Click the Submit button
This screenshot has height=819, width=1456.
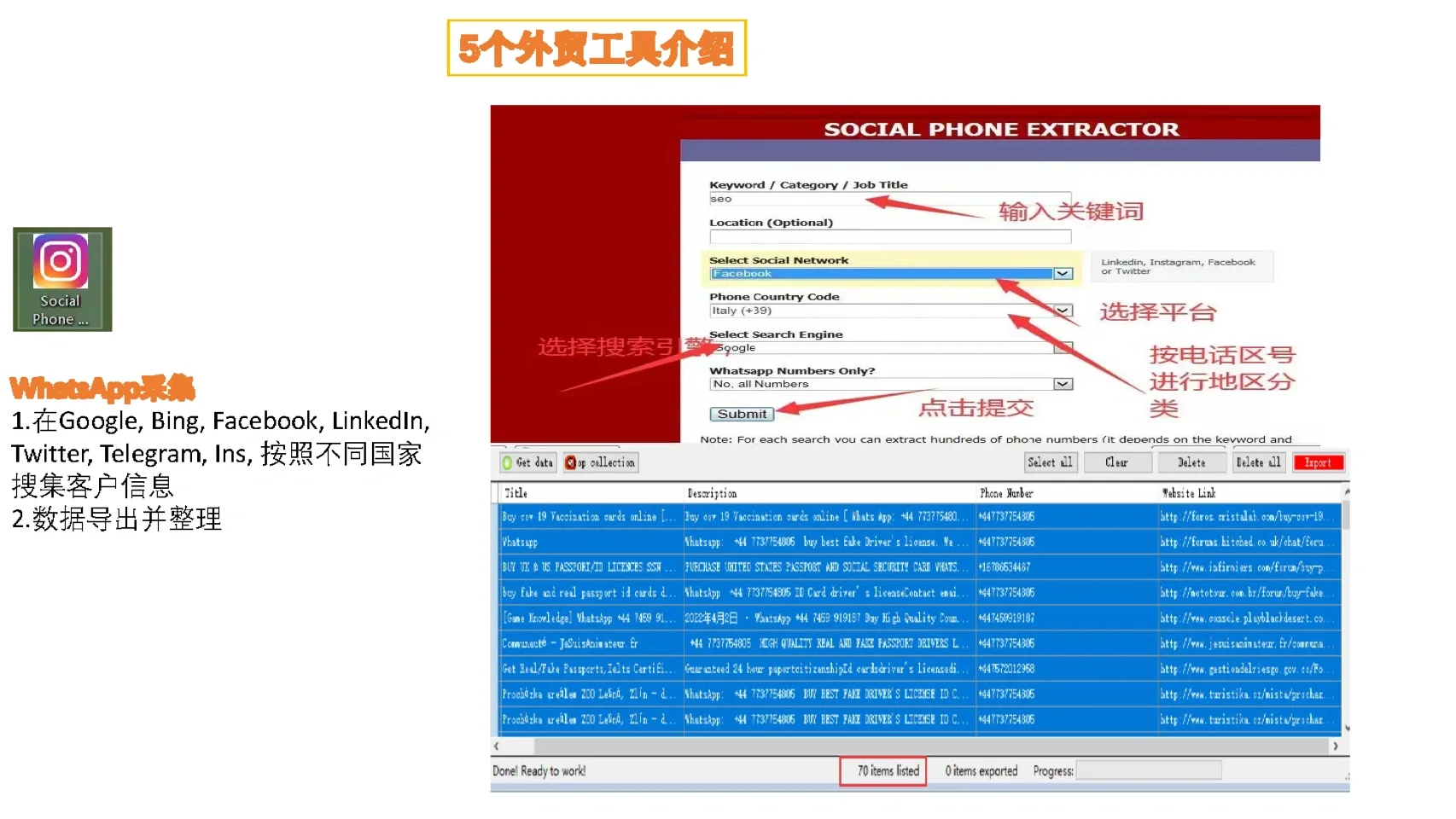742,414
